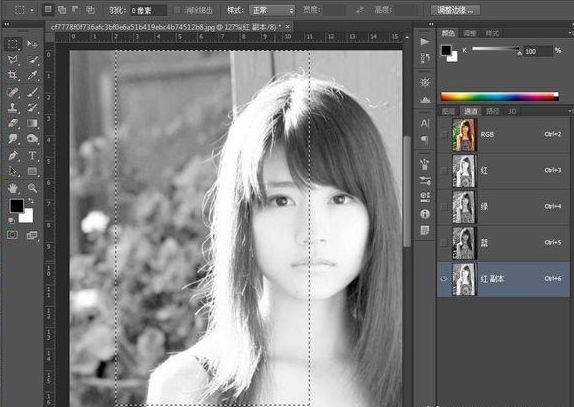Open the 样式 dropdown set to 正常
Screen dimensions: 574x407
272,10
